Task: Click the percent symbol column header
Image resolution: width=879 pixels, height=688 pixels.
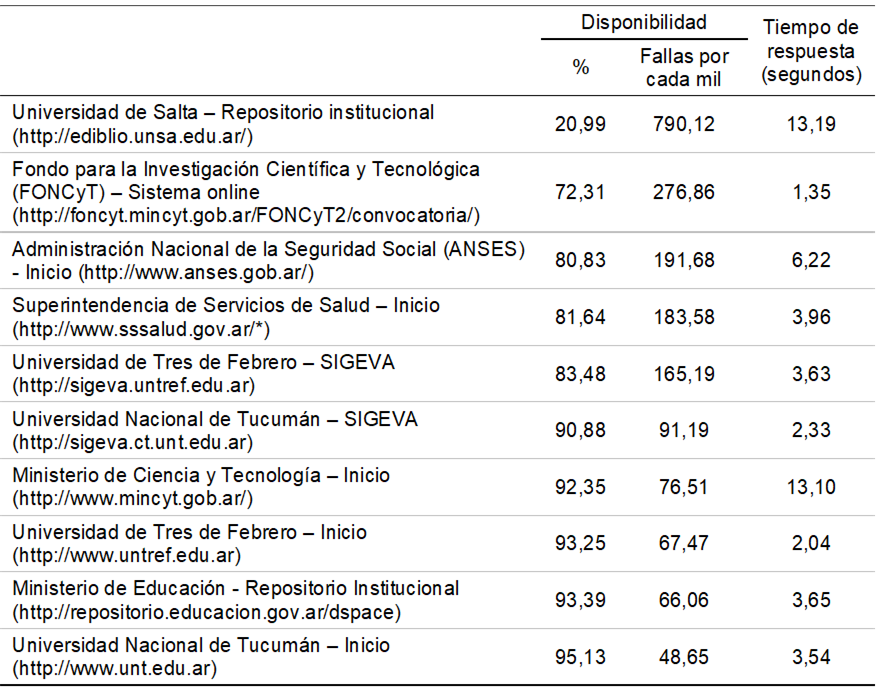Action: 581,68
